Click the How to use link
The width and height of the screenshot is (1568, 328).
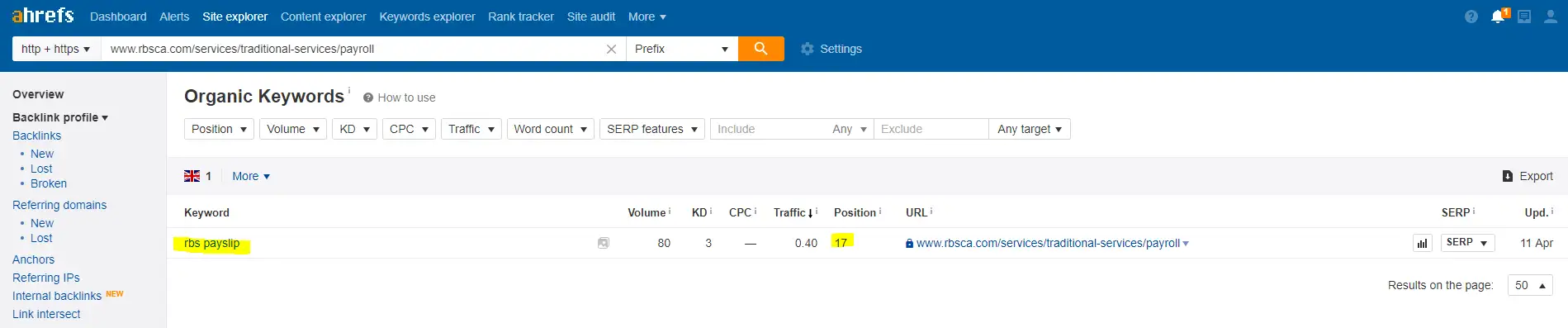pos(406,97)
